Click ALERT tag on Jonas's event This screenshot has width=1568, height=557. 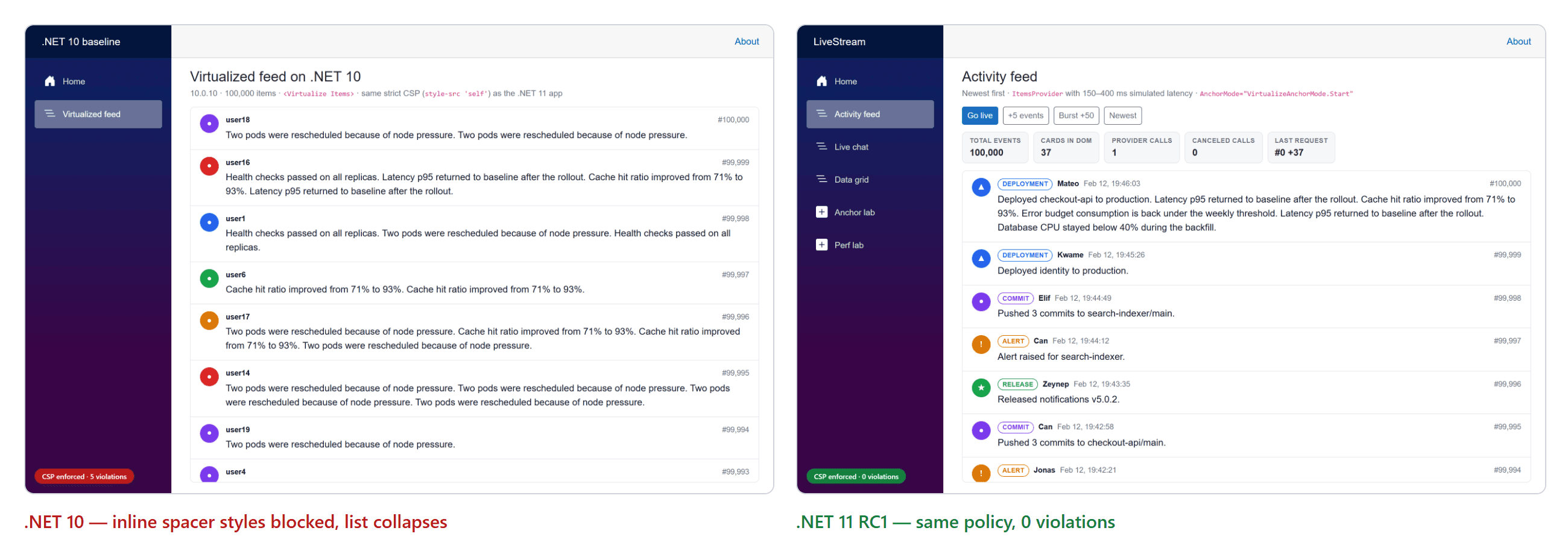(1013, 470)
